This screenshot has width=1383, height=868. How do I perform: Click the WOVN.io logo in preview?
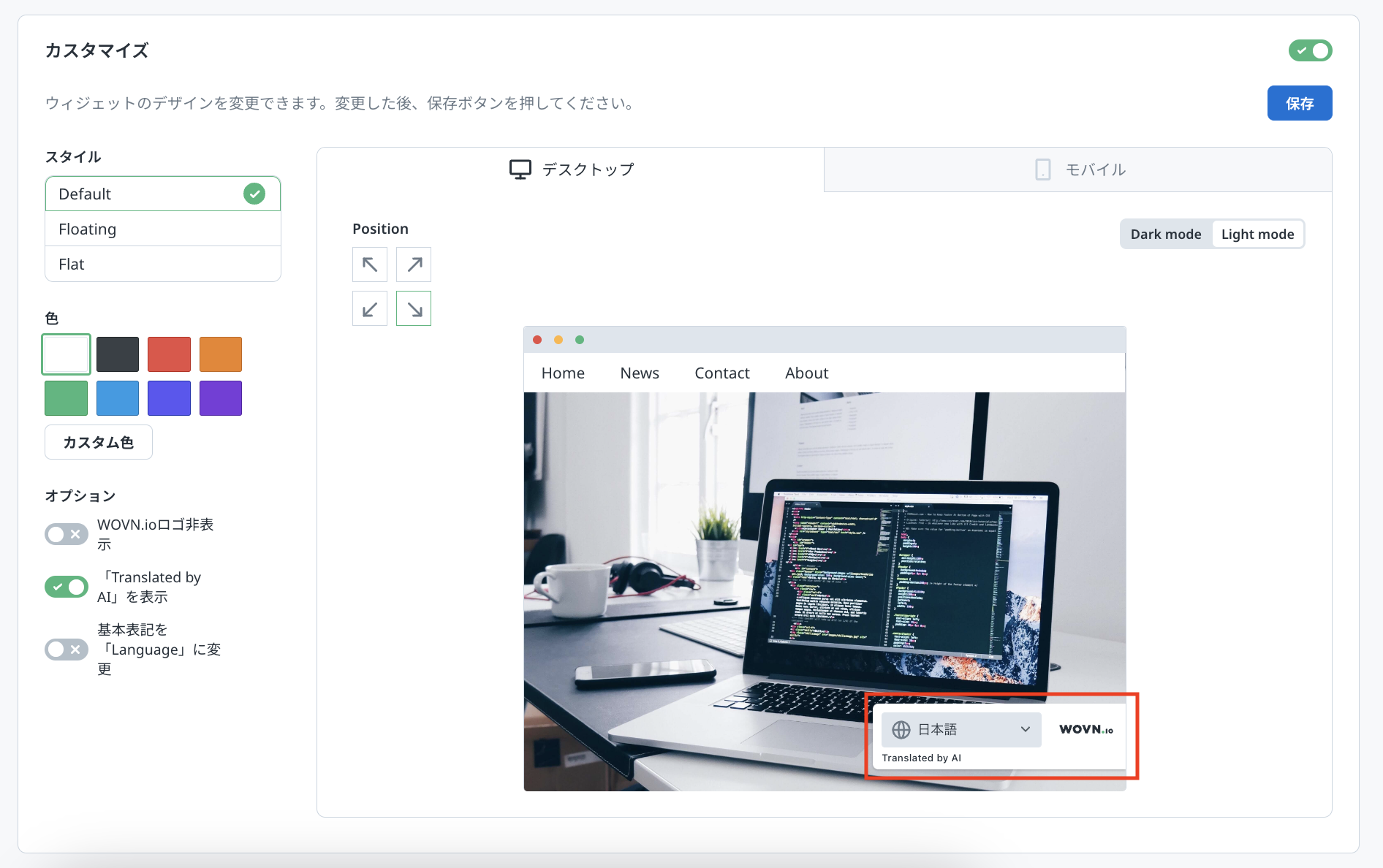(x=1085, y=730)
